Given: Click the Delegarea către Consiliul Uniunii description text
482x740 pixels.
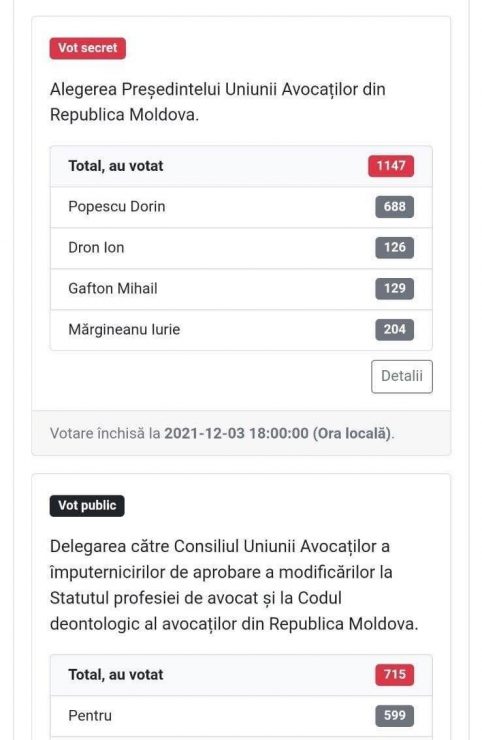Looking at the screenshot, I should coord(234,585).
